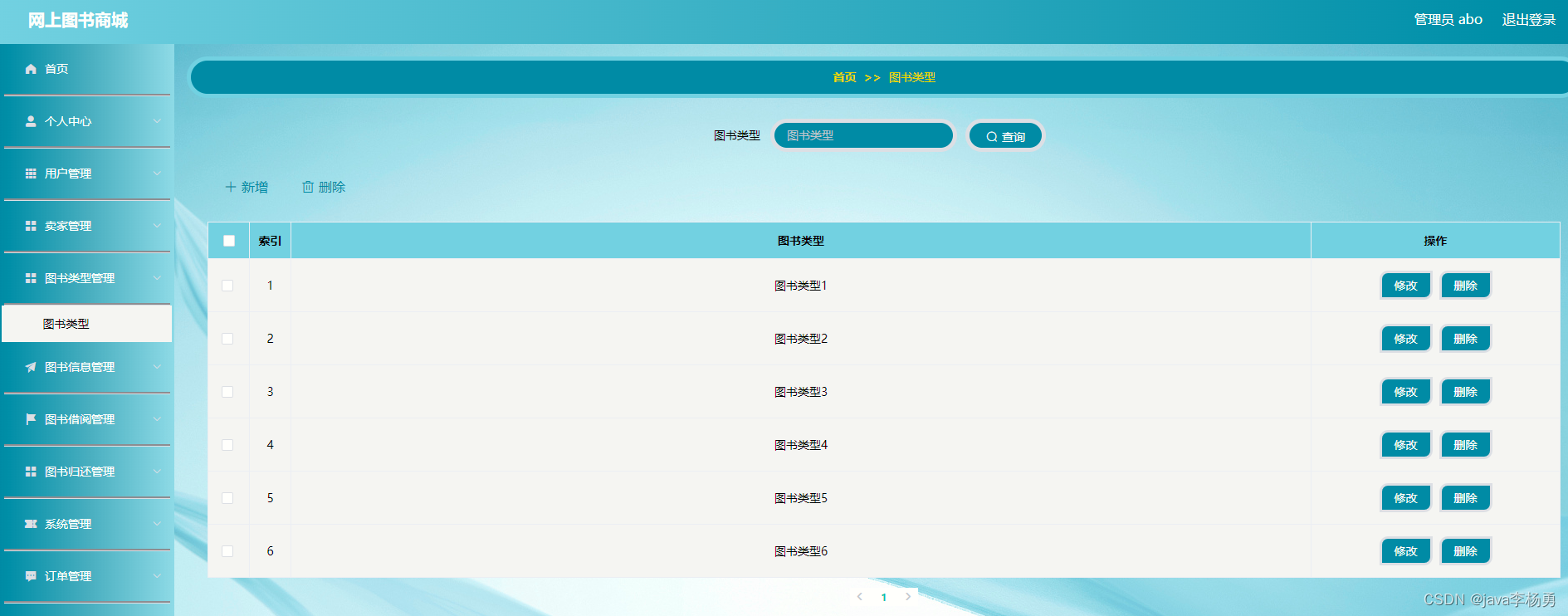Click 修改 for row 图书类型2
1568x616 pixels.
coord(1406,339)
